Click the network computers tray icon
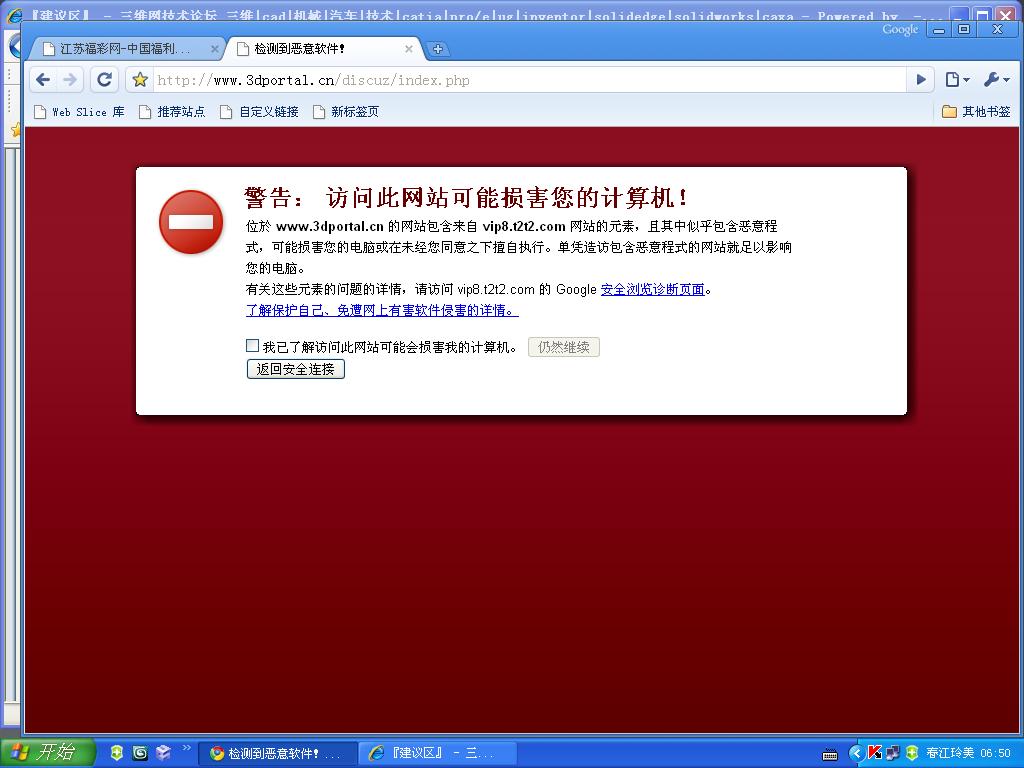1024x768 pixels. tap(892, 753)
